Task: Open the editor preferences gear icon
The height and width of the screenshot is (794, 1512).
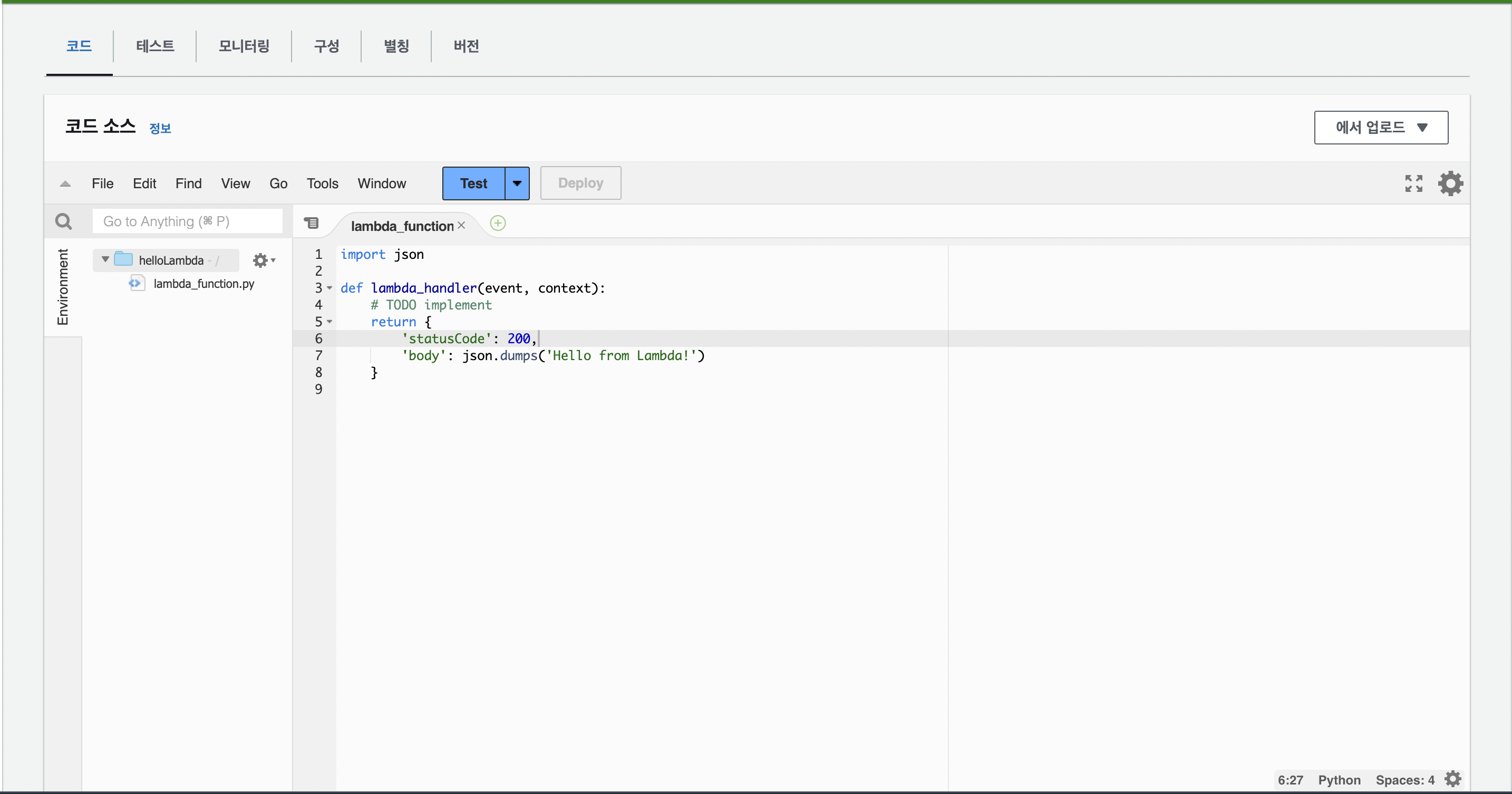Action: coord(1450,183)
